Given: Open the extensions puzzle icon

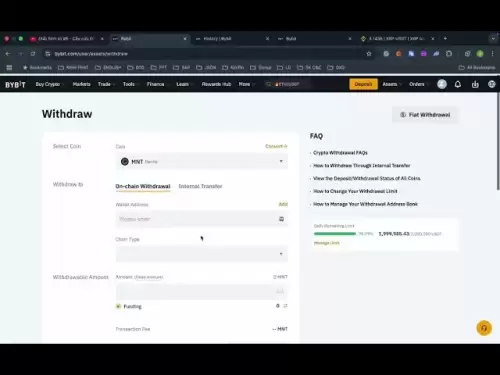Looking at the screenshot, I should [449, 54].
